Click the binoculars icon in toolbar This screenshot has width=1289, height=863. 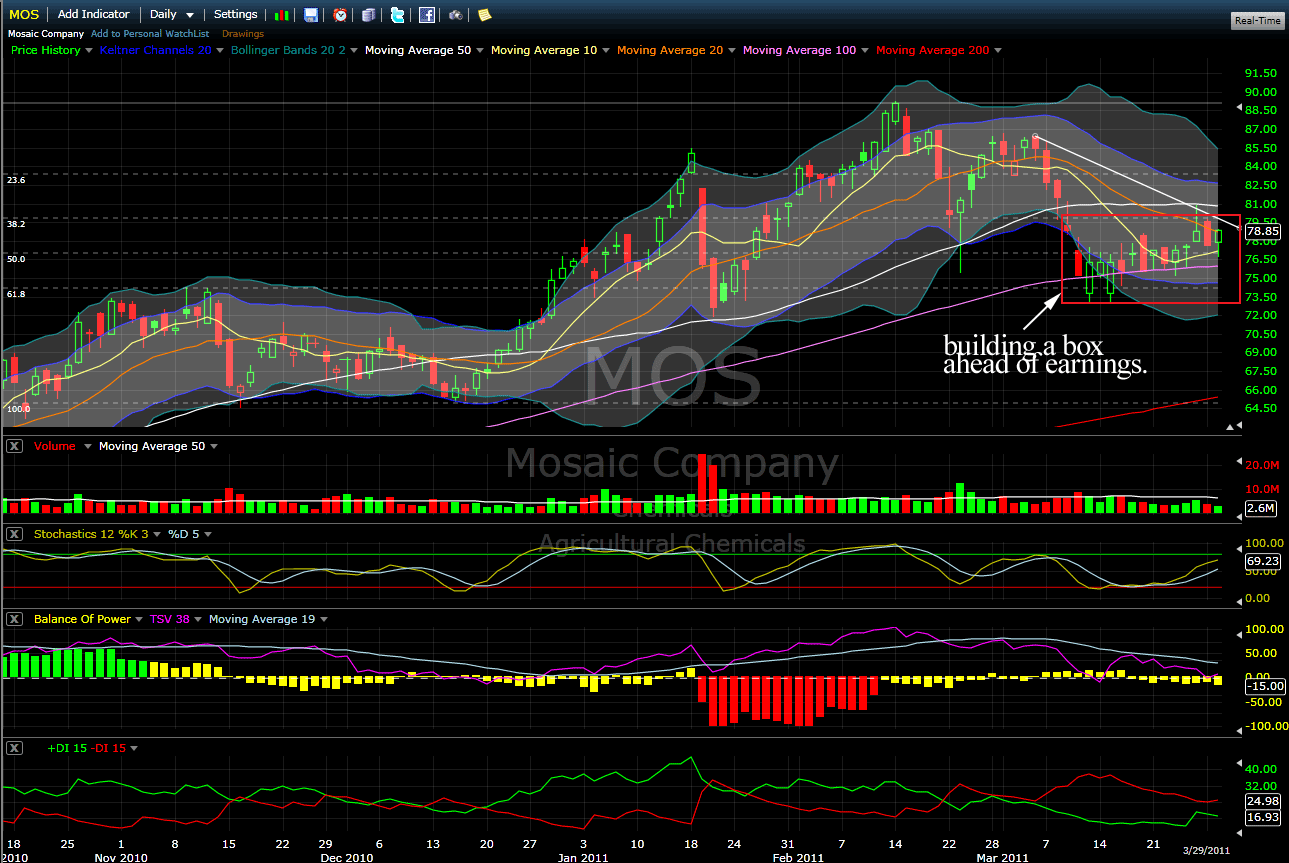coord(456,15)
